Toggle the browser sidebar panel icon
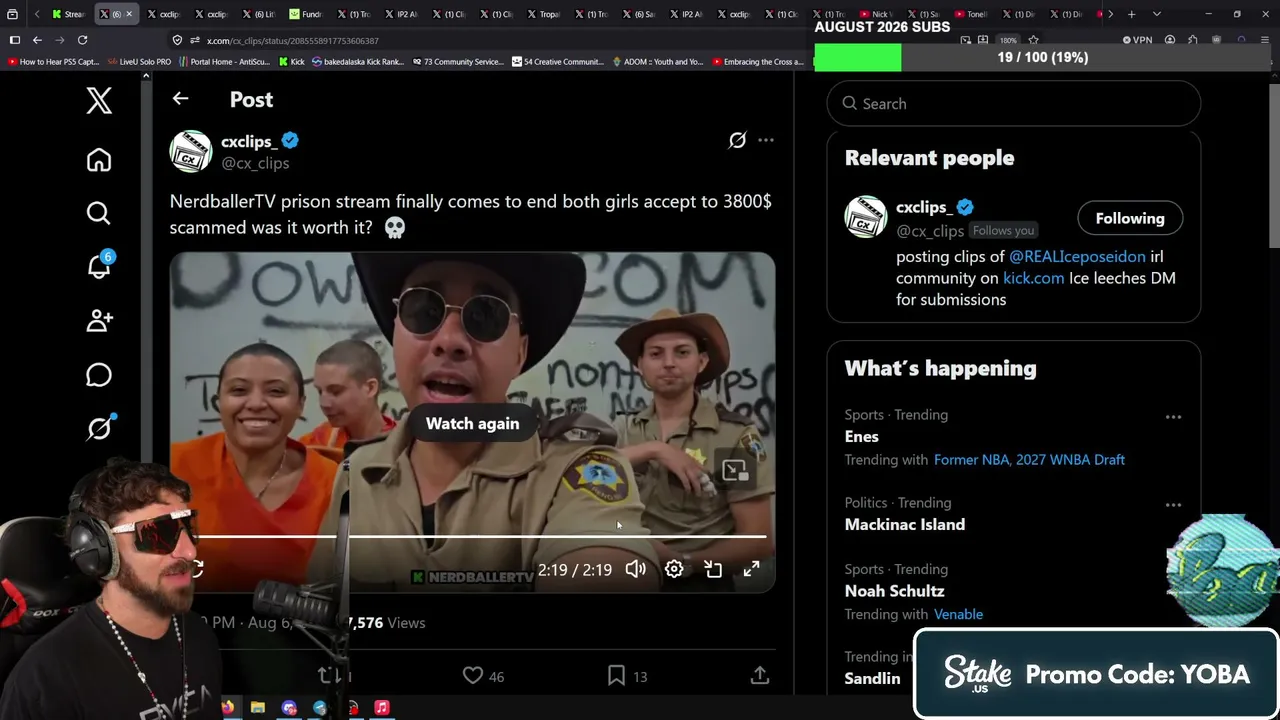The image size is (1280, 720). [x=14, y=40]
